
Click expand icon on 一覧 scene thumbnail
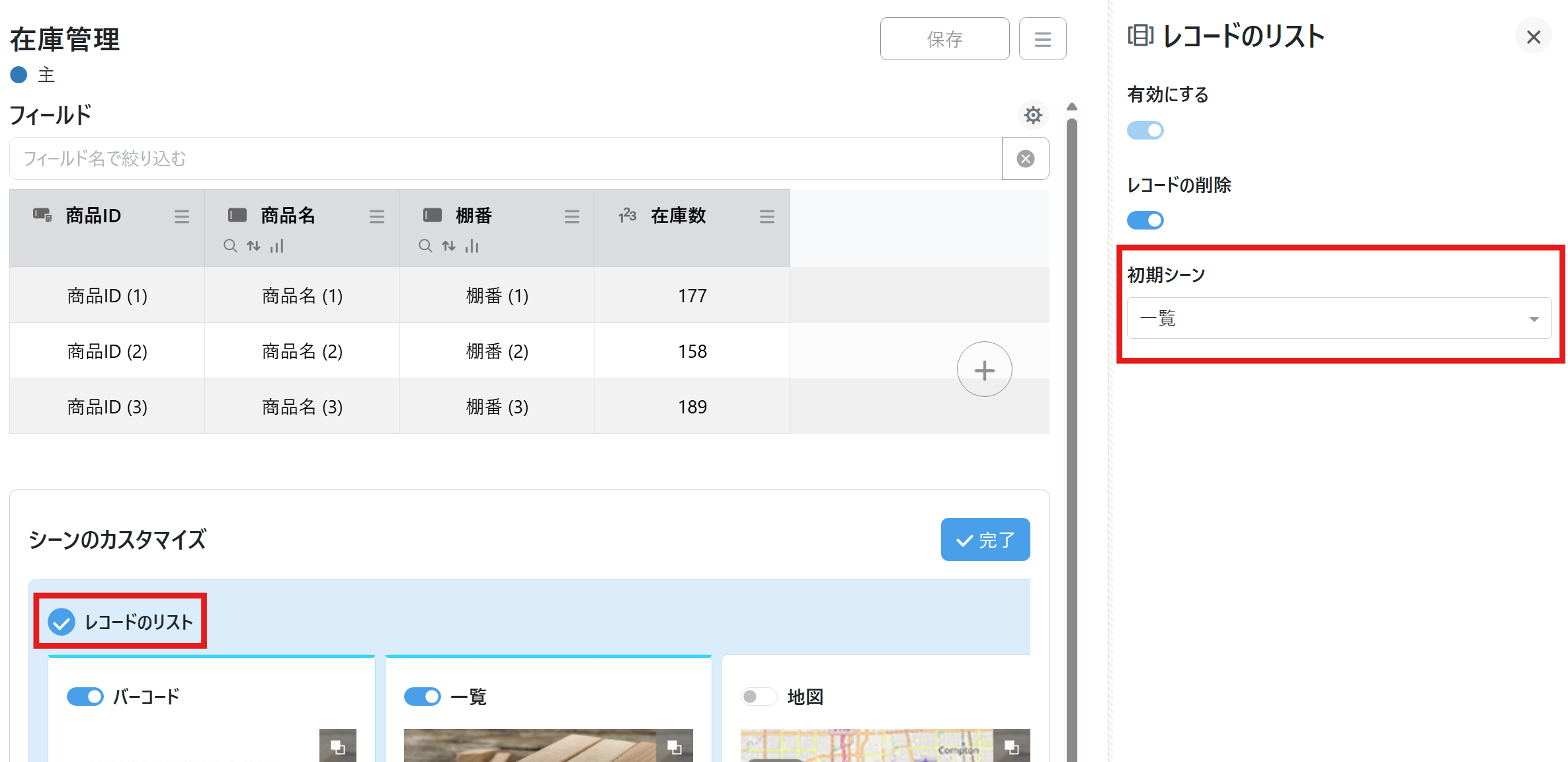point(674,747)
